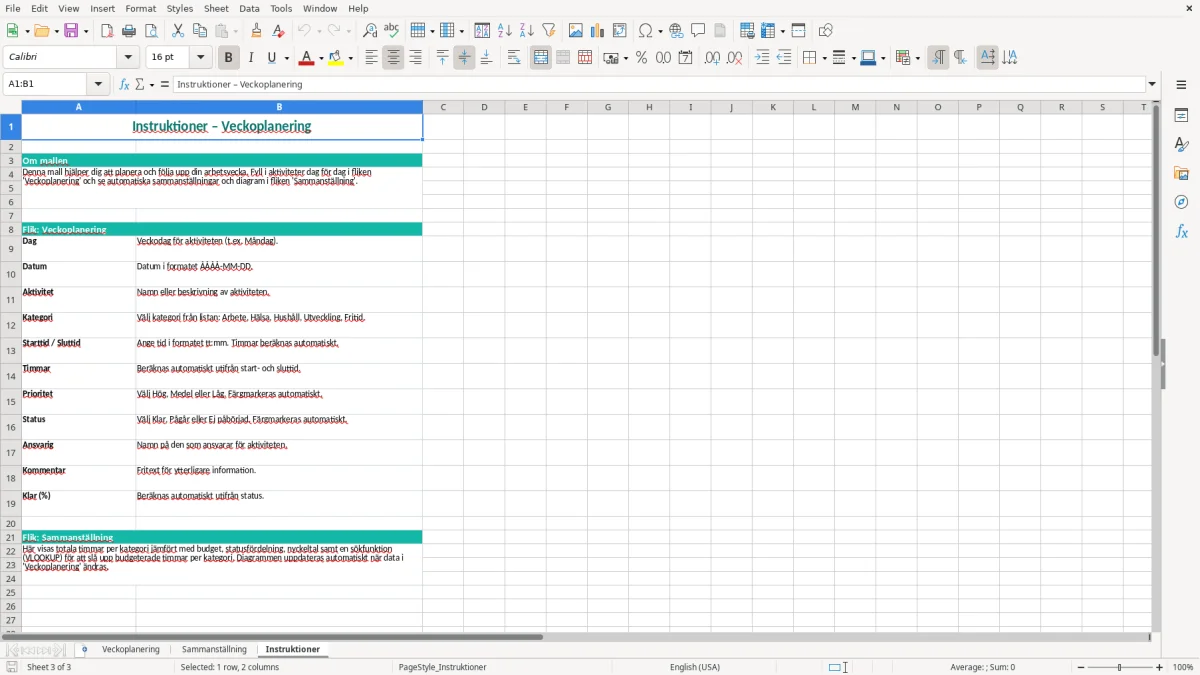Image resolution: width=1200 pixels, height=675 pixels.
Task: Click the language status English (USA)
Action: point(694,667)
